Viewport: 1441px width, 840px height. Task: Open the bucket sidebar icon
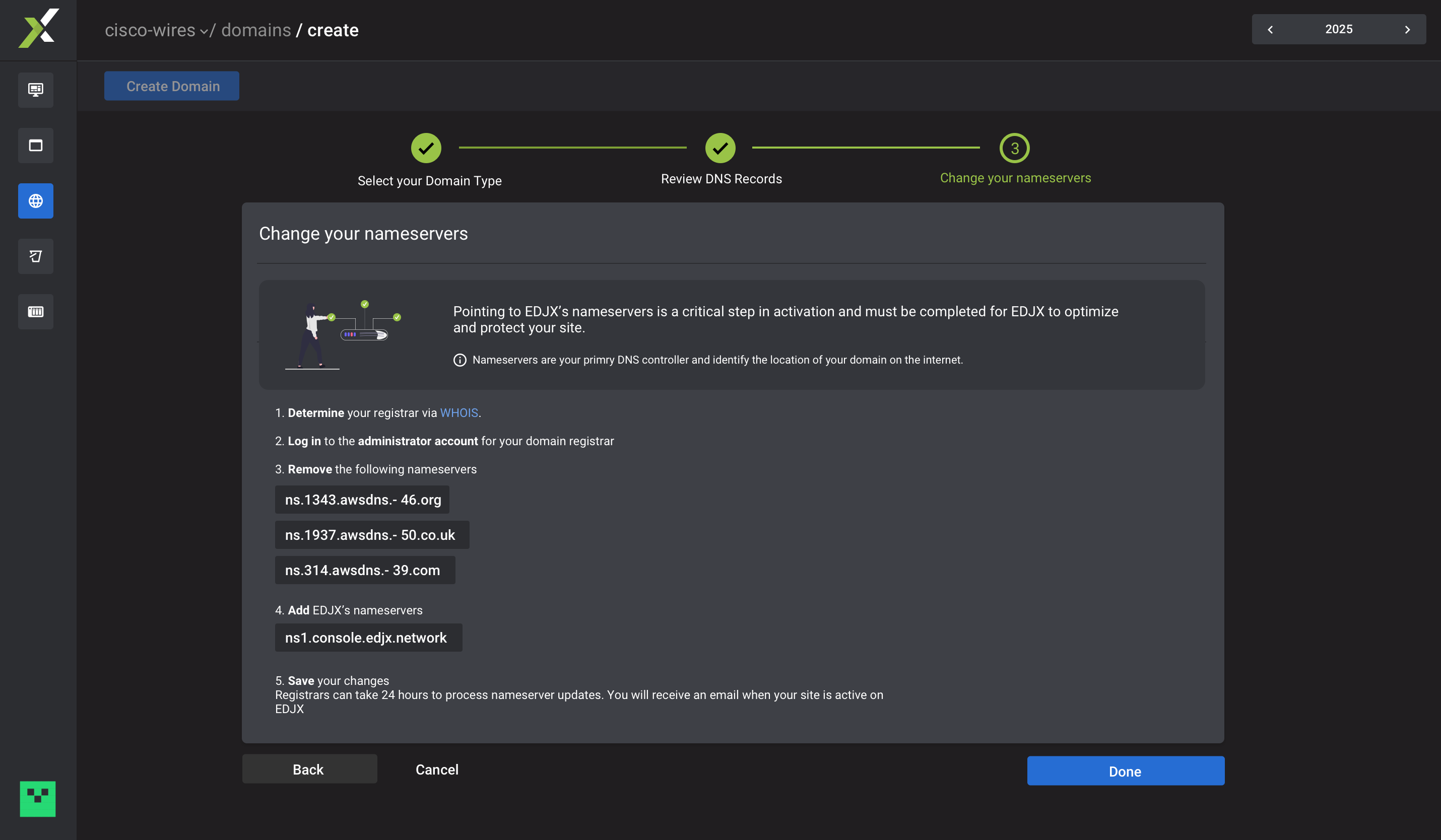click(x=35, y=256)
